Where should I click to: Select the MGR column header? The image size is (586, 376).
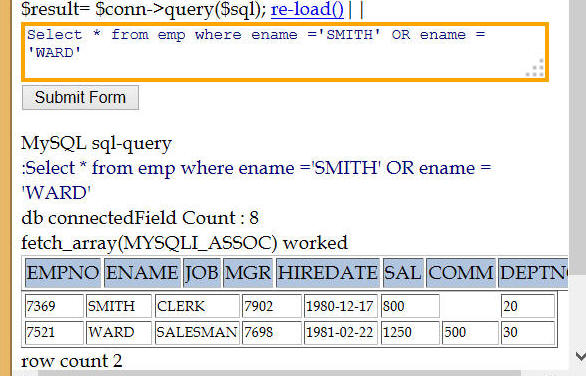click(x=248, y=273)
